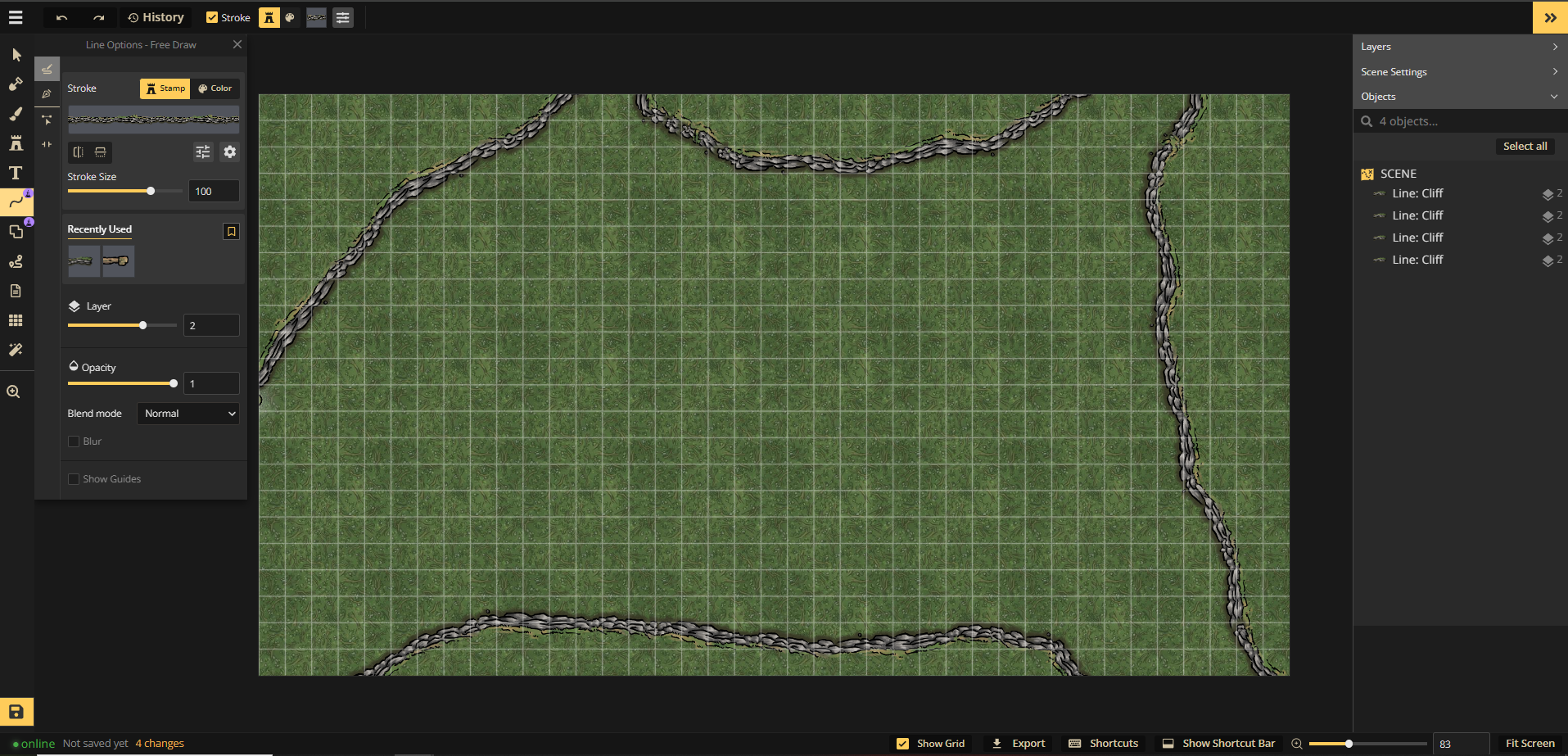This screenshot has height=756, width=1568.
Task: Open stroke settings gear icon
Action: (x=230, y=152)
